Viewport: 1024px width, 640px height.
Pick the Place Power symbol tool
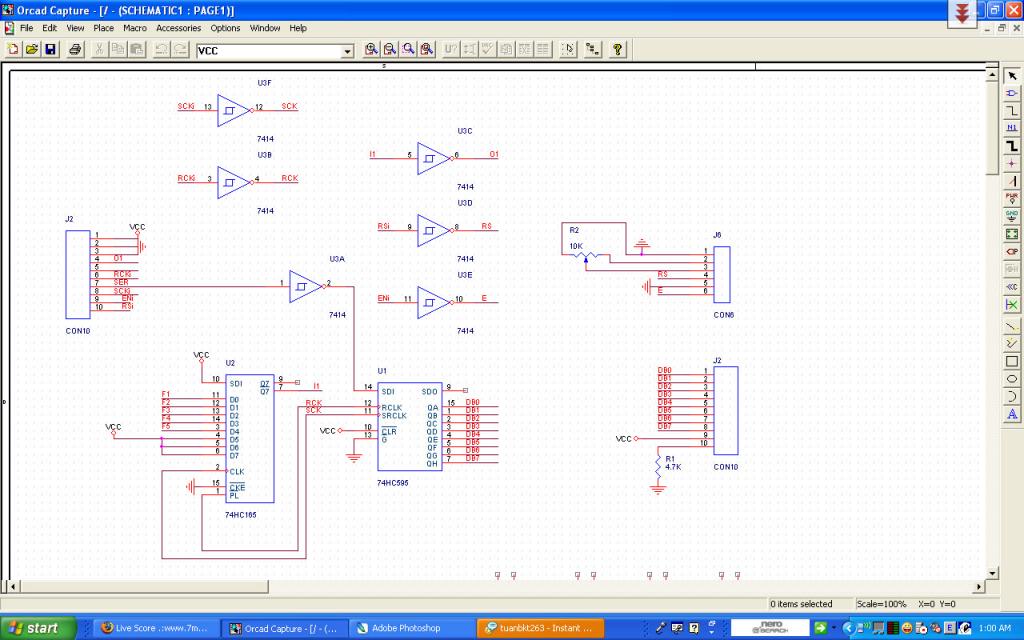point(1012,198)
